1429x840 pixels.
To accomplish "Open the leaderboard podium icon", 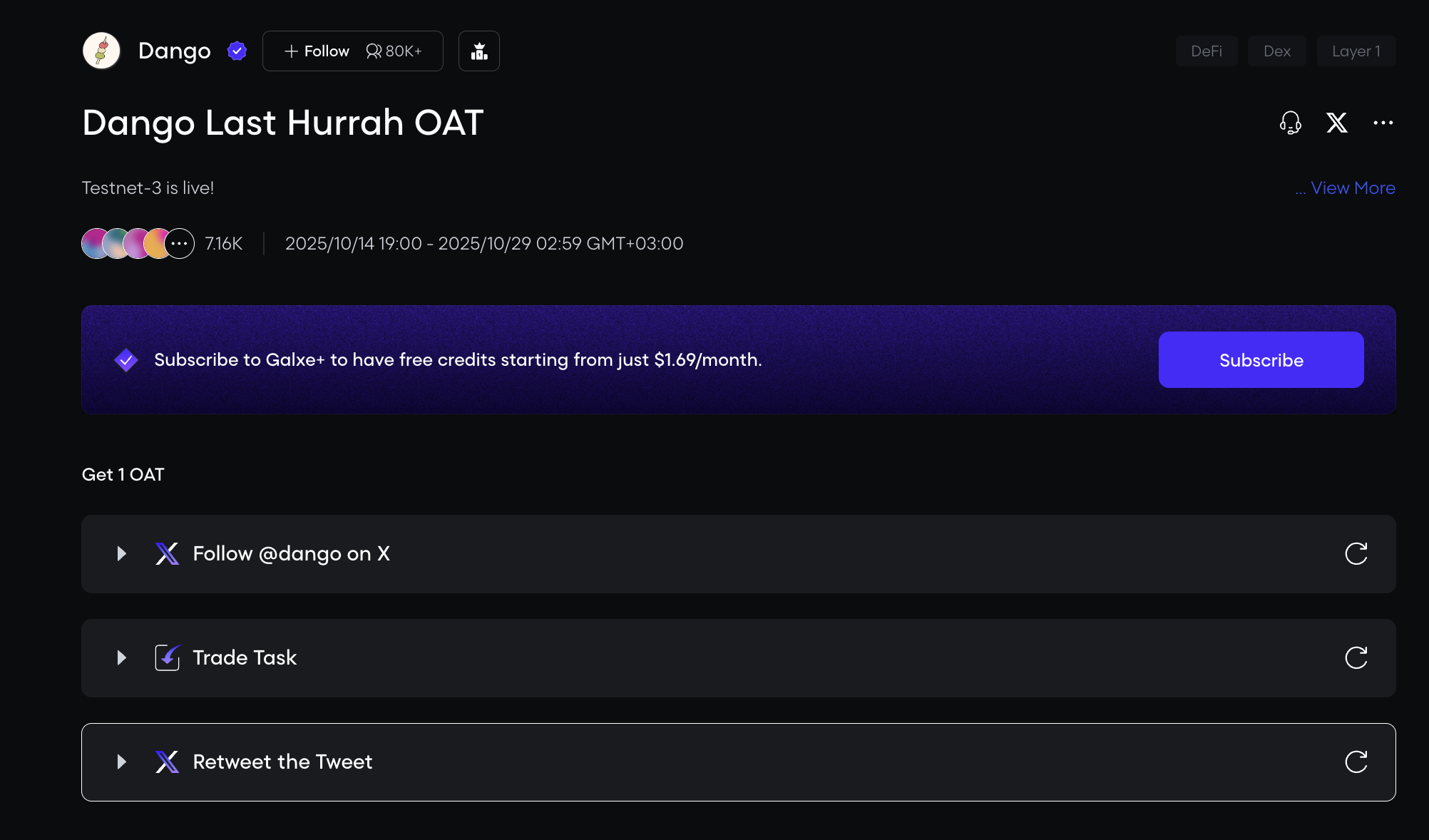I will (479, 51).
